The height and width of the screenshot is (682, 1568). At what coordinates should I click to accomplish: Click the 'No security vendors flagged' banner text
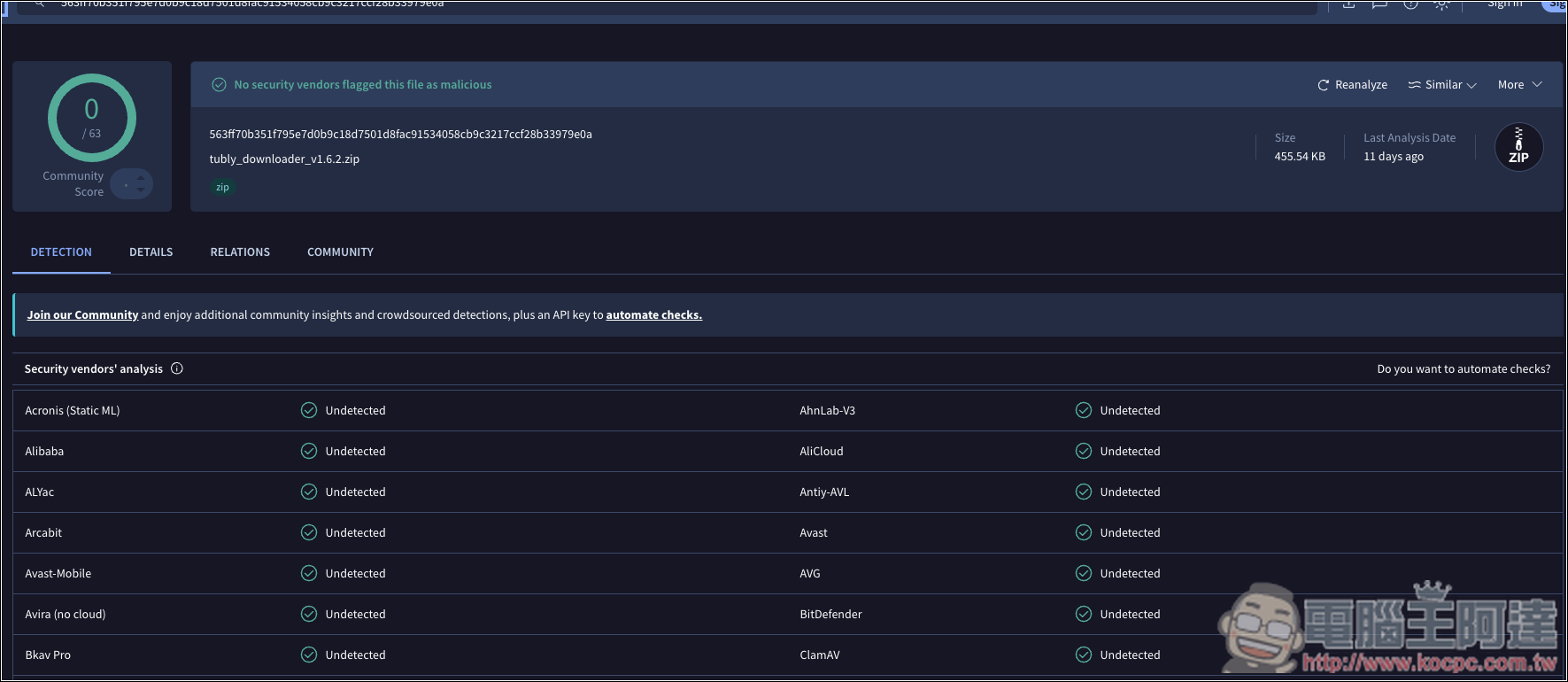pyautogui.click(x=363, y=85)
